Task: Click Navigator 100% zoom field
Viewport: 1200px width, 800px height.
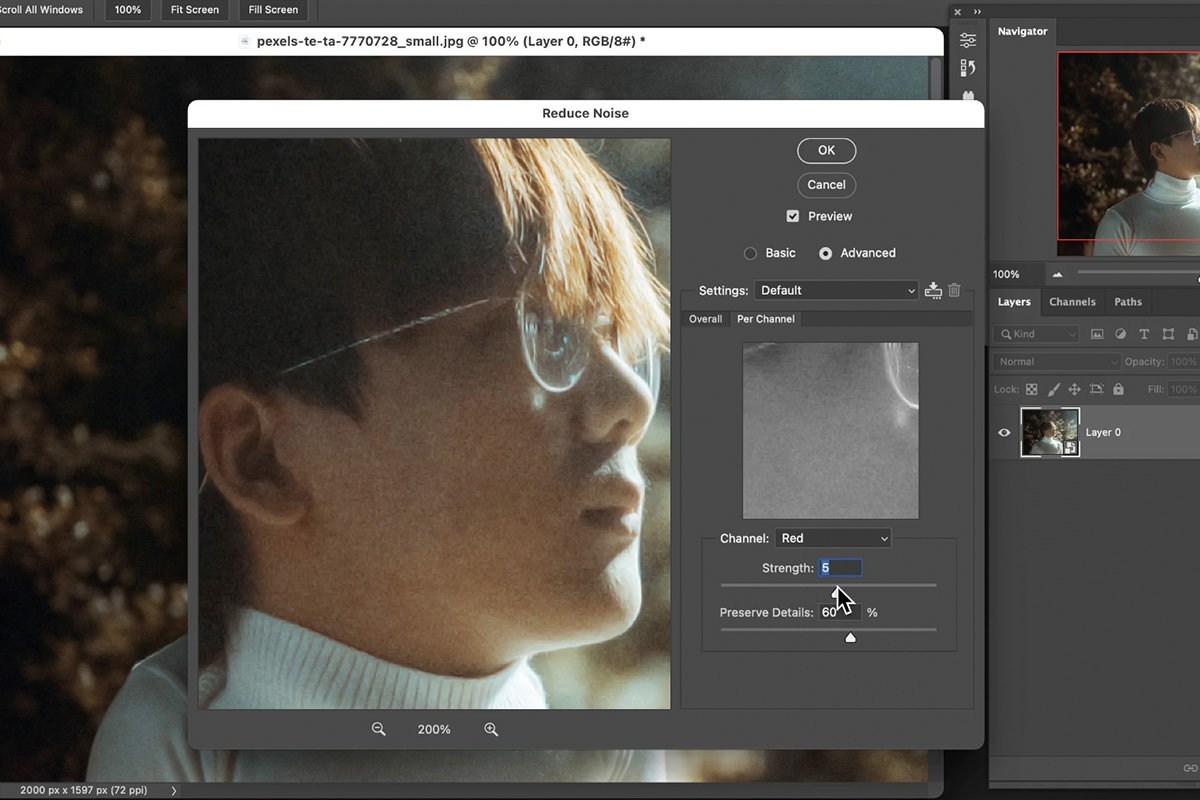Action: (x=1006, y=274)
